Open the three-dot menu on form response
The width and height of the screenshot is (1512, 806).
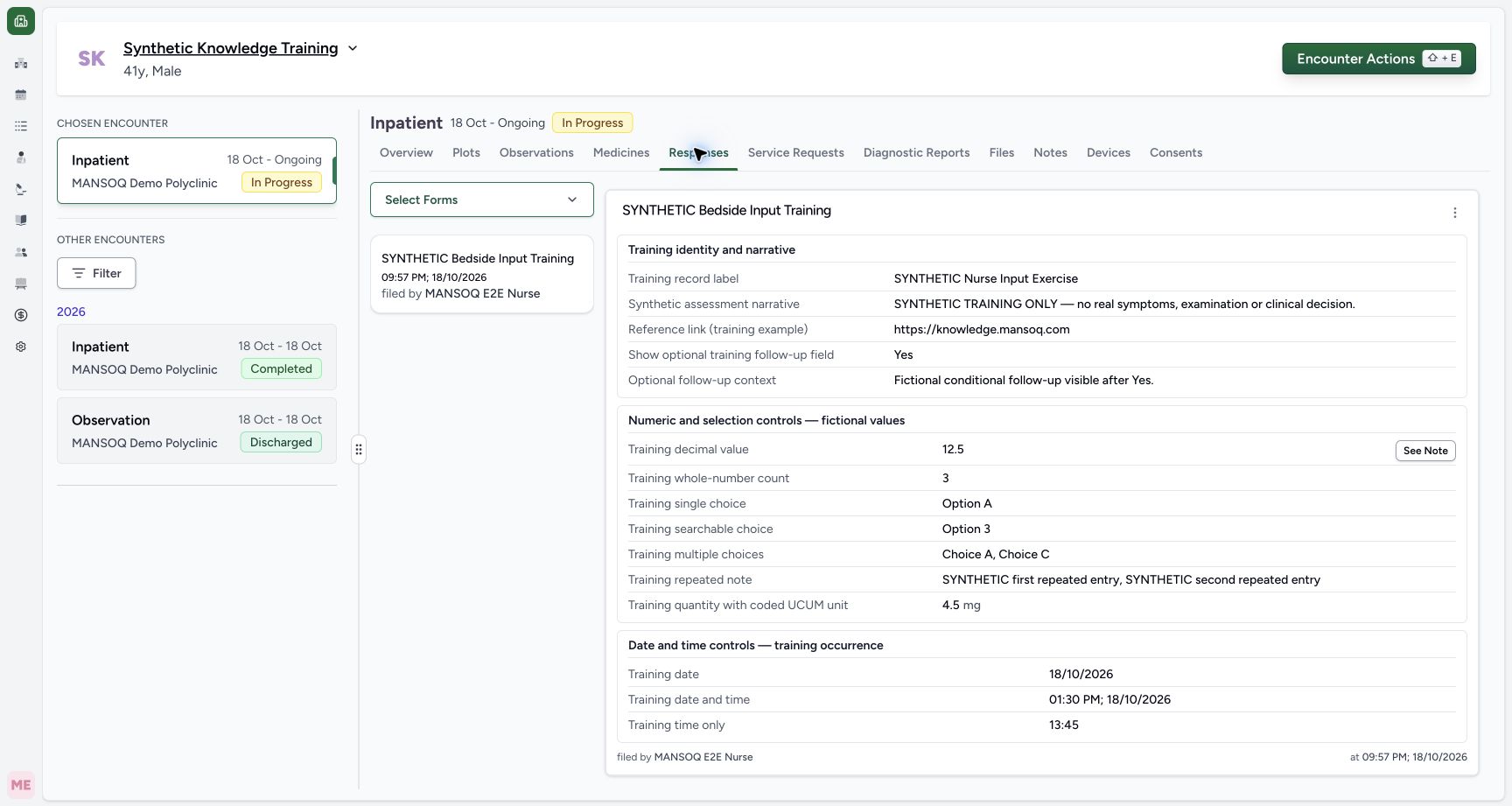coord(1455,213)
